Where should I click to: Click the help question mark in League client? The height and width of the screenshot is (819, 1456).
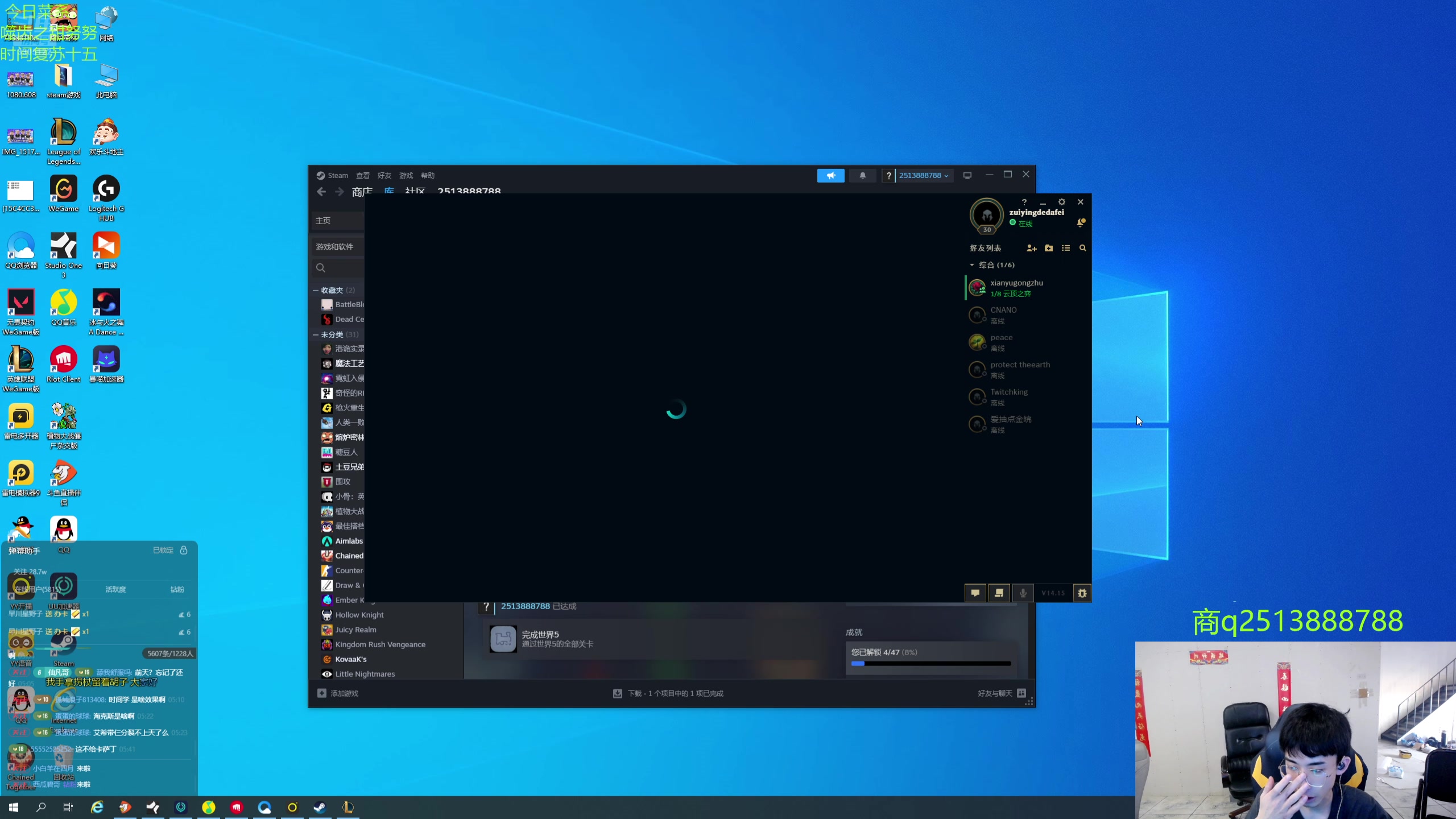[x=1024, y=202]
